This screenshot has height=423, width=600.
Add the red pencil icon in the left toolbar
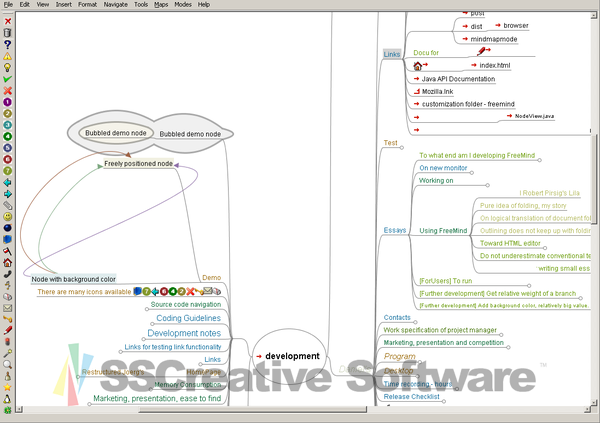pos(7,330)
